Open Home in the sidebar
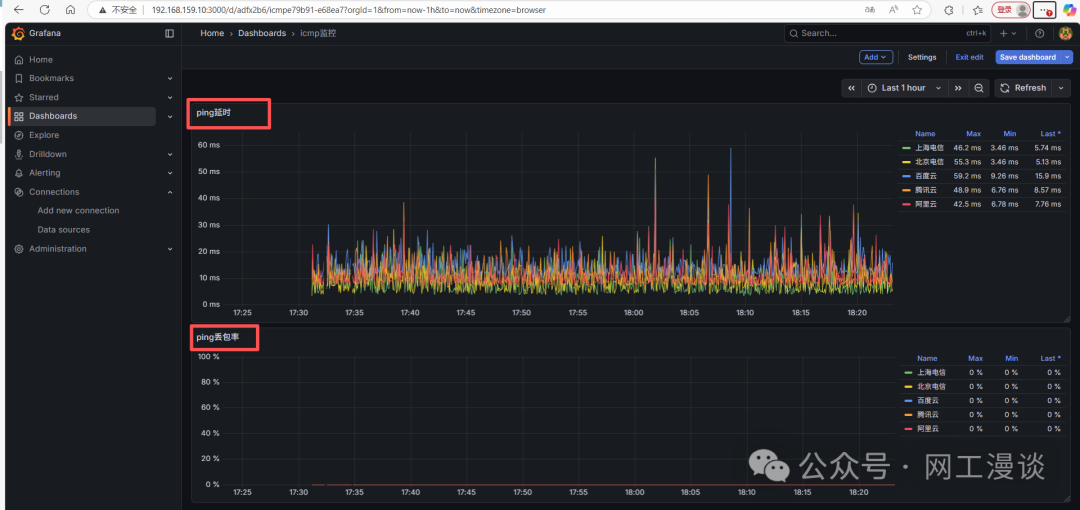 pyautogui.click(x=41, y=60)
